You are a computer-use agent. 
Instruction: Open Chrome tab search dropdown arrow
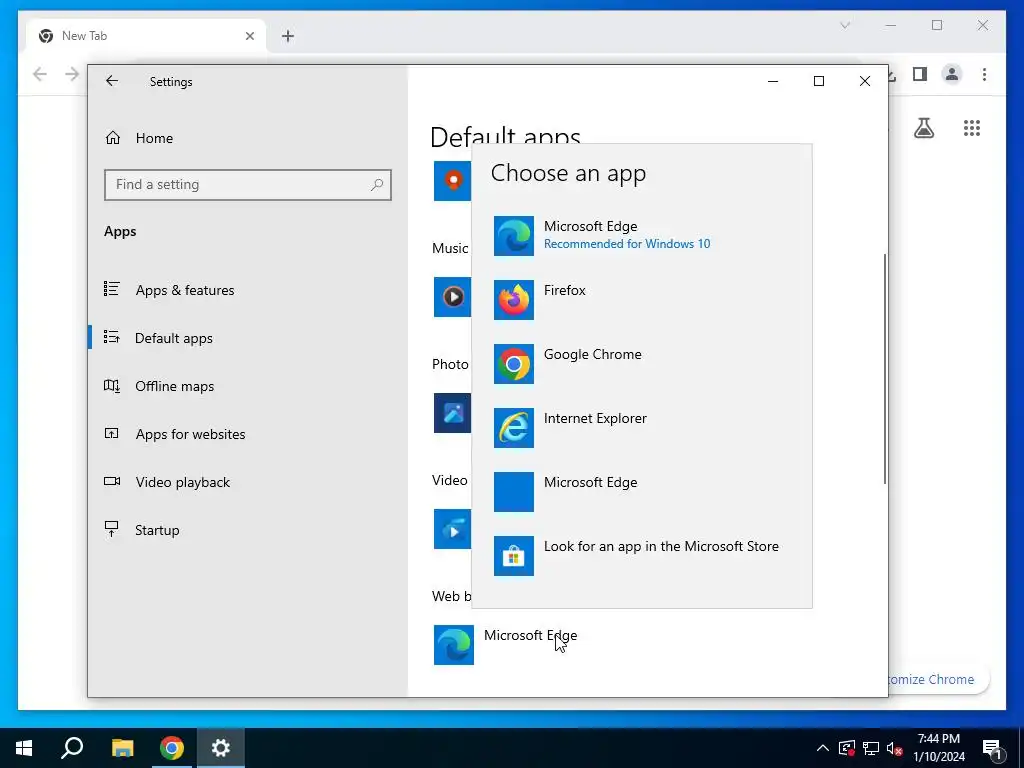click(x=845, y=25)
